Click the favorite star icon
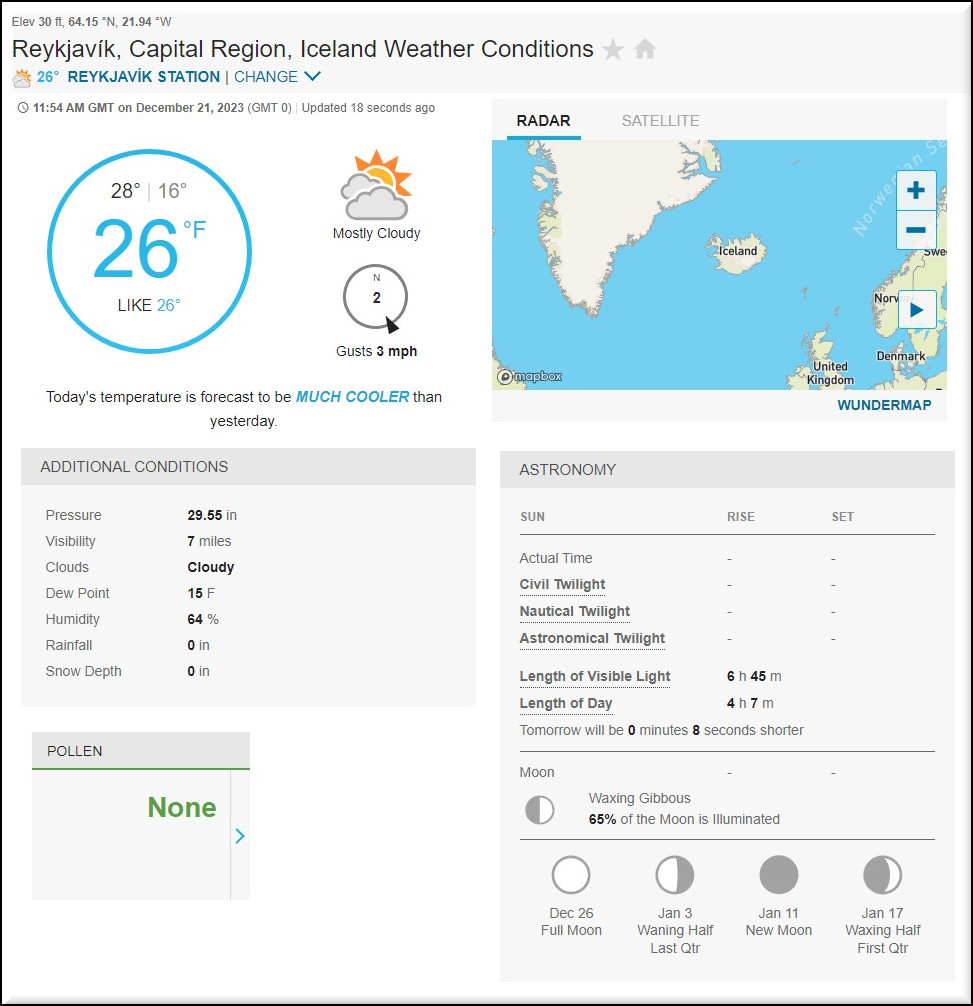 coord(613,49)
